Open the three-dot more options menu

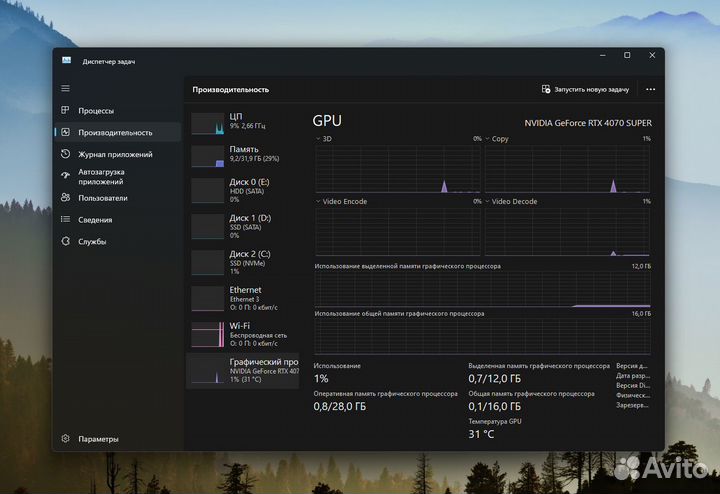[x=650, y=90]
